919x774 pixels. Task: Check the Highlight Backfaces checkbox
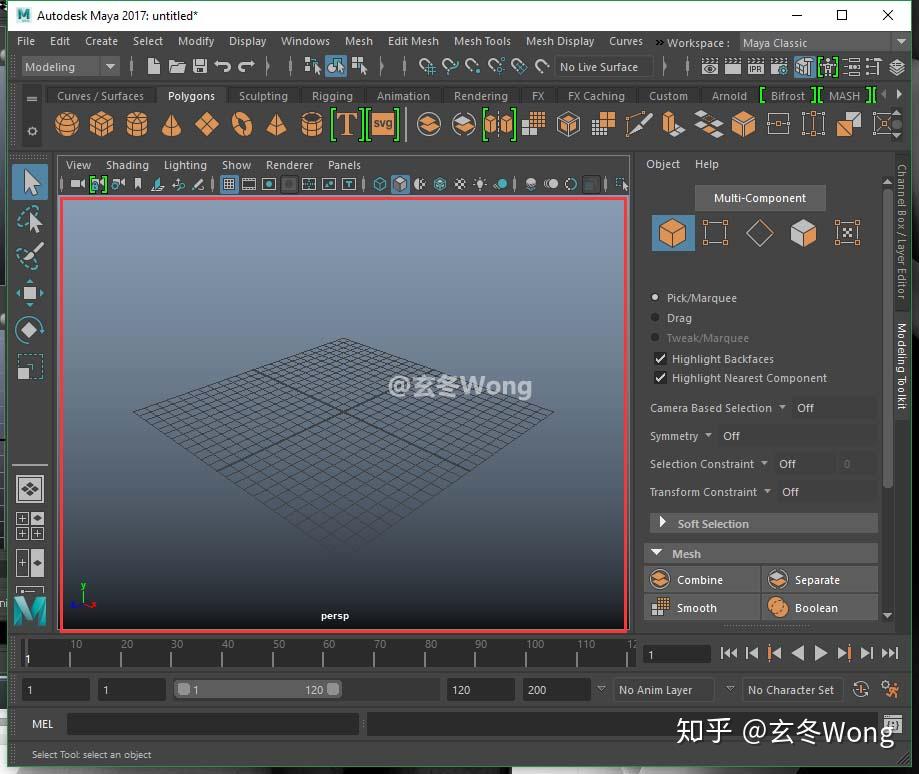tap(661, 359)
